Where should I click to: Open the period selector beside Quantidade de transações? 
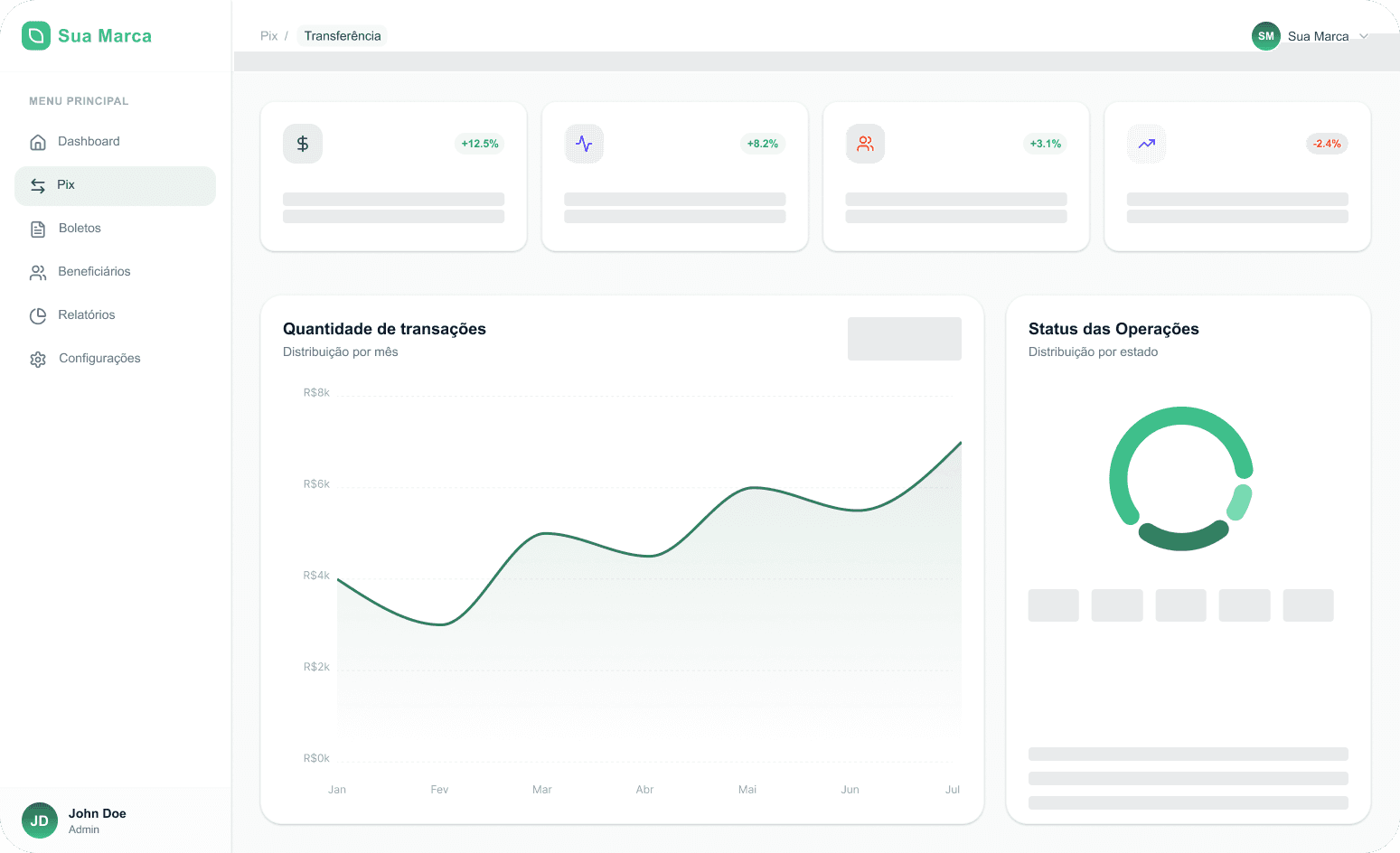[x=904, y=338]
